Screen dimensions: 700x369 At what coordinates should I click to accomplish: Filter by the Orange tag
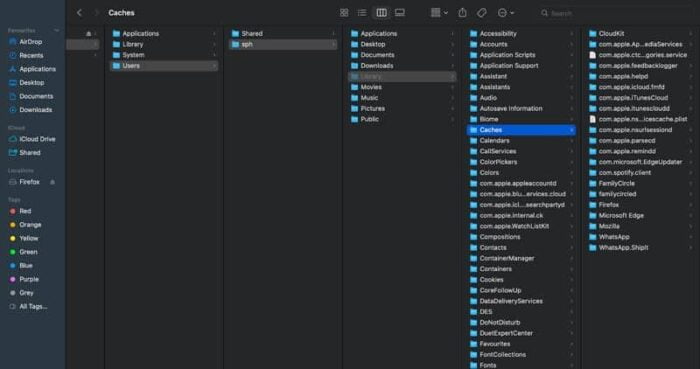click(x=30, y=225)
